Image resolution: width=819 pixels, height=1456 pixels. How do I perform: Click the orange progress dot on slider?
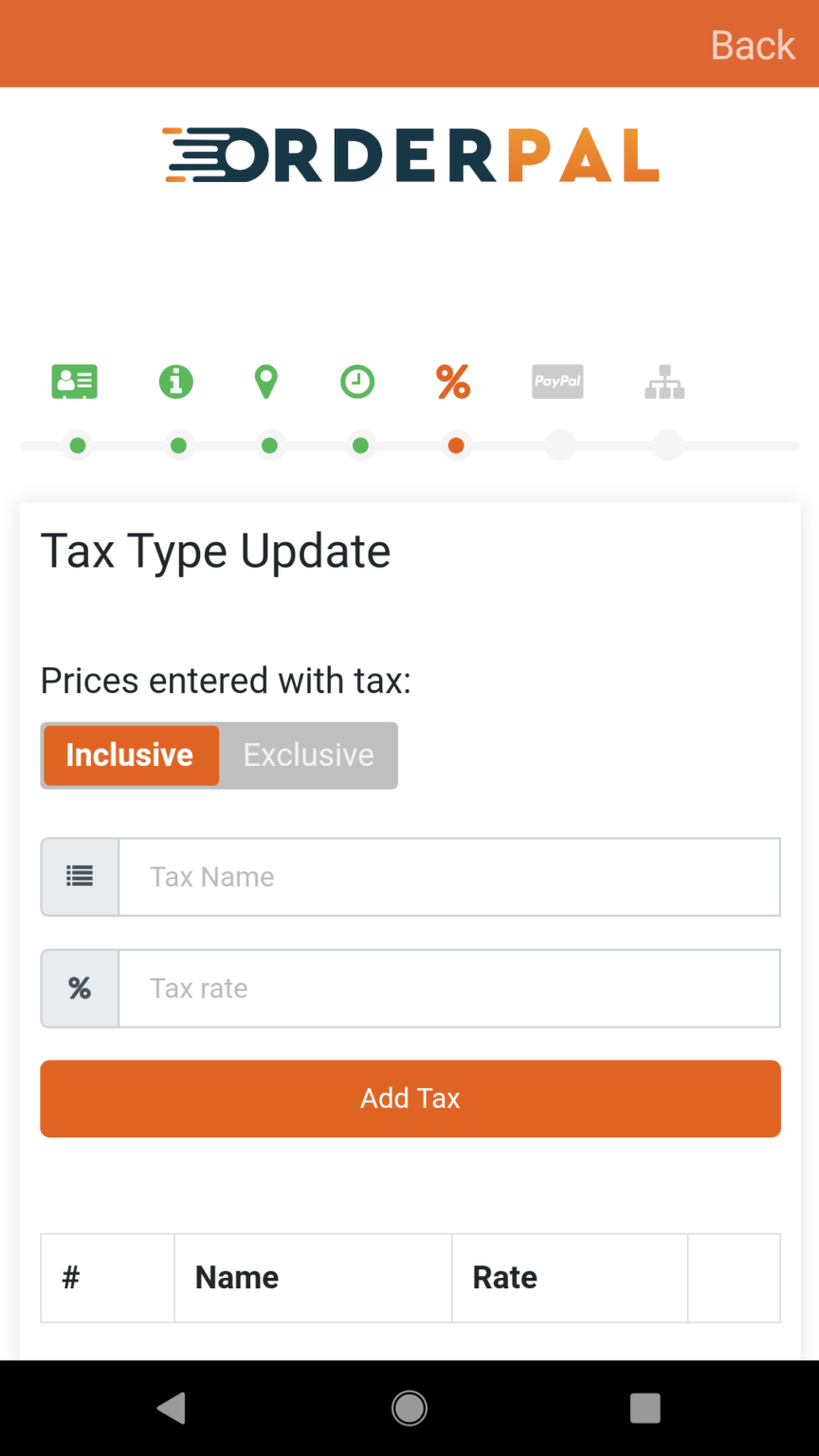click(x=456, y=446)
